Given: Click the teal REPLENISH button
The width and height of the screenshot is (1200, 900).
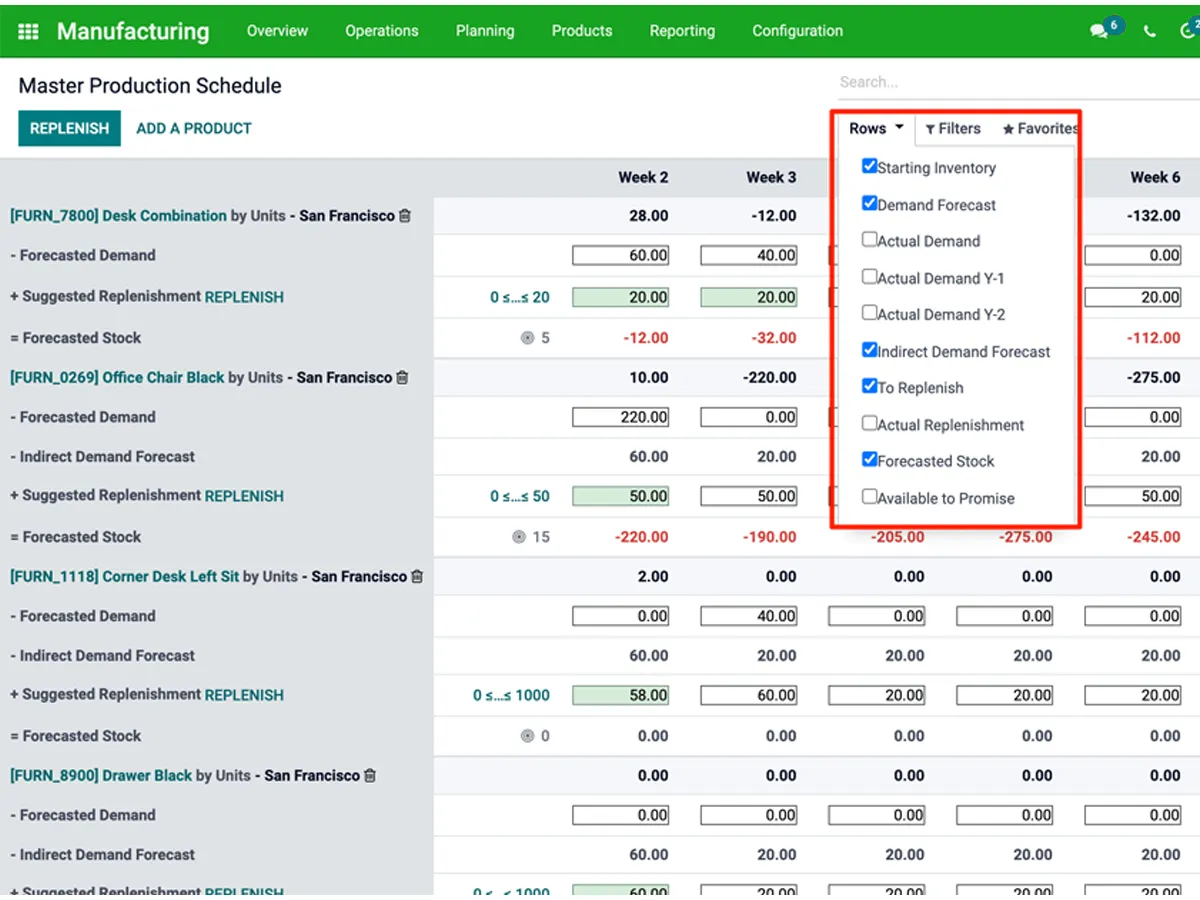Looking at the screenshot, I should [x=69, y=128].
